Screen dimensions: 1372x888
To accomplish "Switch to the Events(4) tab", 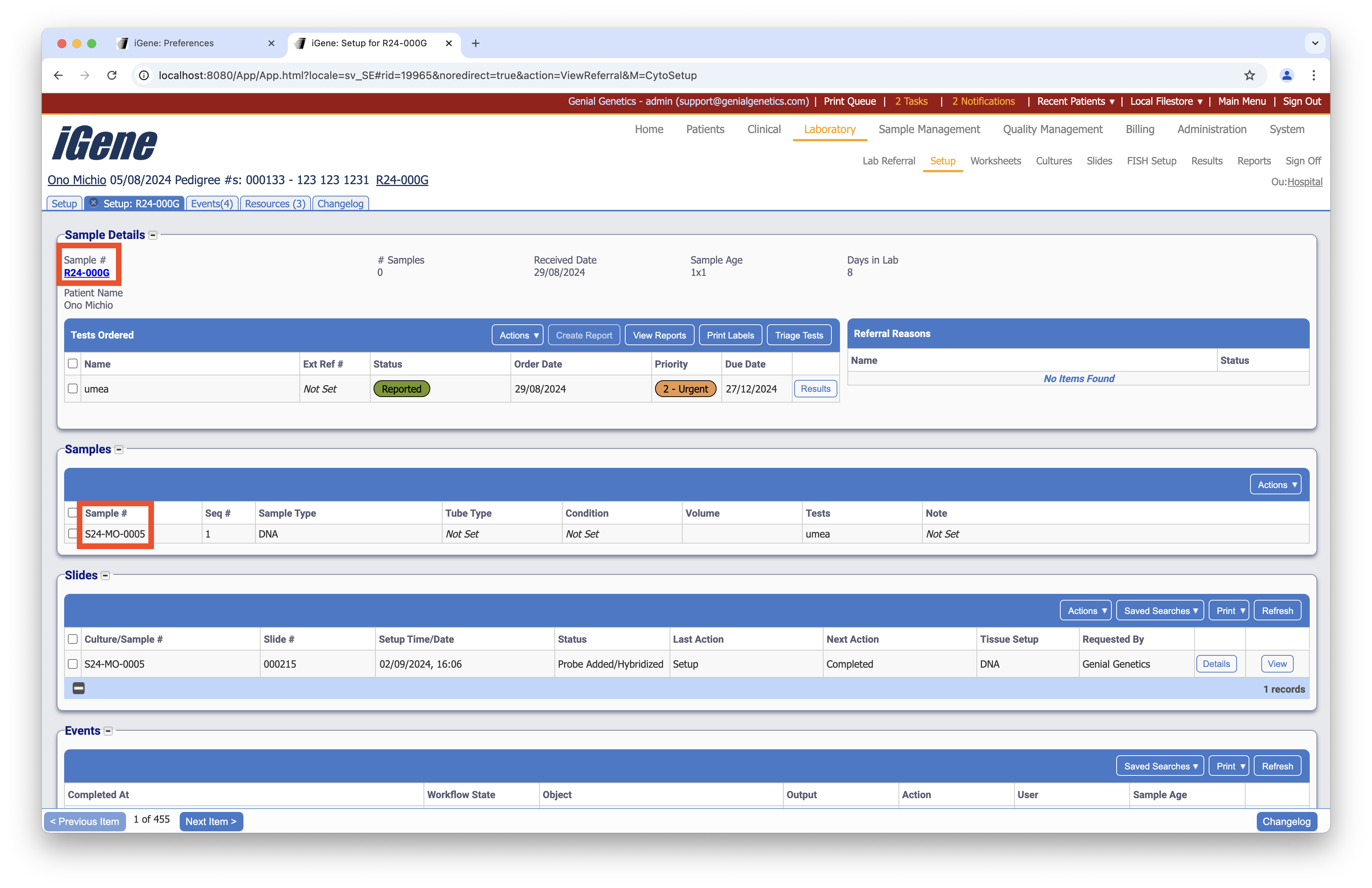I will (x=211, y=204).
